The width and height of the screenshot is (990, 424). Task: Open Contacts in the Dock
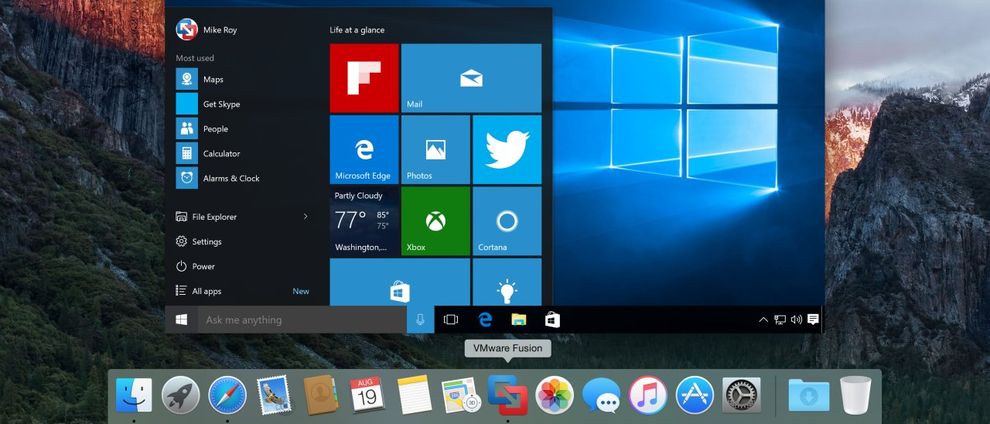(321, 395)
